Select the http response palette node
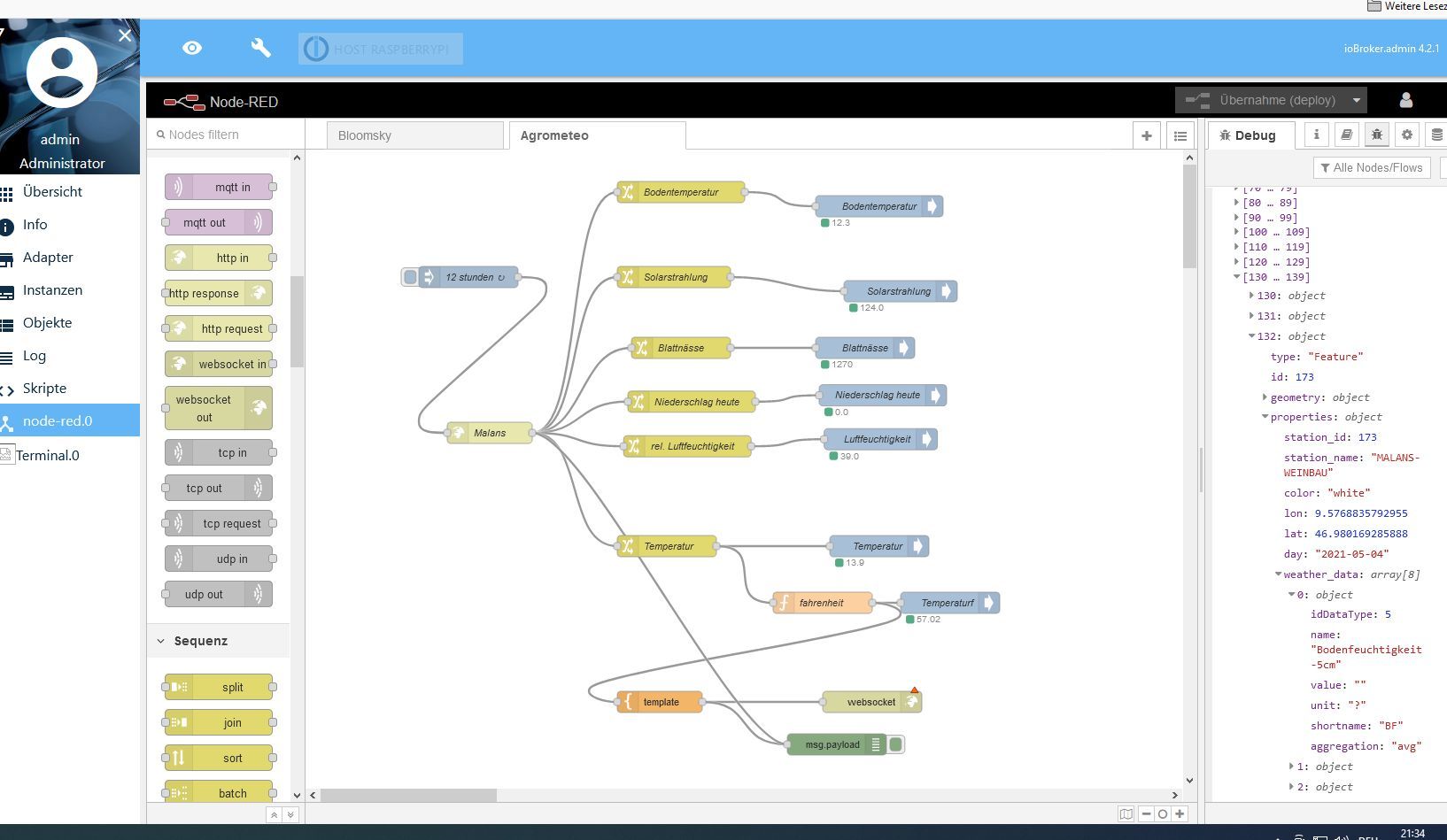The height and width of the screenshot is (840, 1447). click(x=219, y=293)
